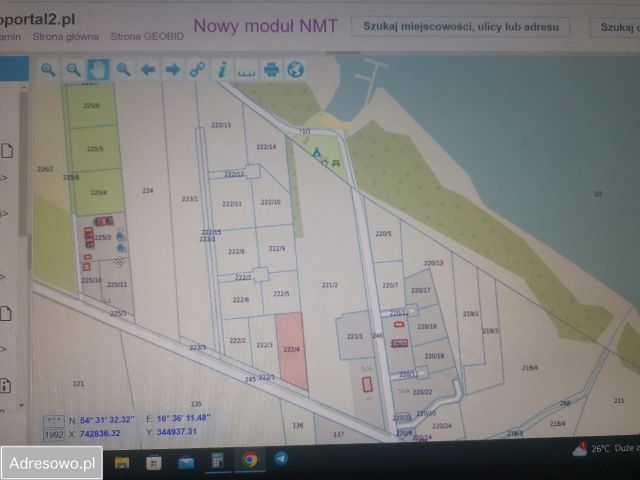Click the second document icon in sidebar
640x480 pixels.
tap(6, 313)
